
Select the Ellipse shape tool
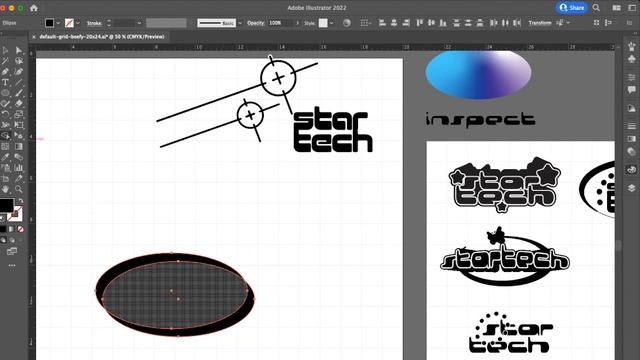click(5, 93)
